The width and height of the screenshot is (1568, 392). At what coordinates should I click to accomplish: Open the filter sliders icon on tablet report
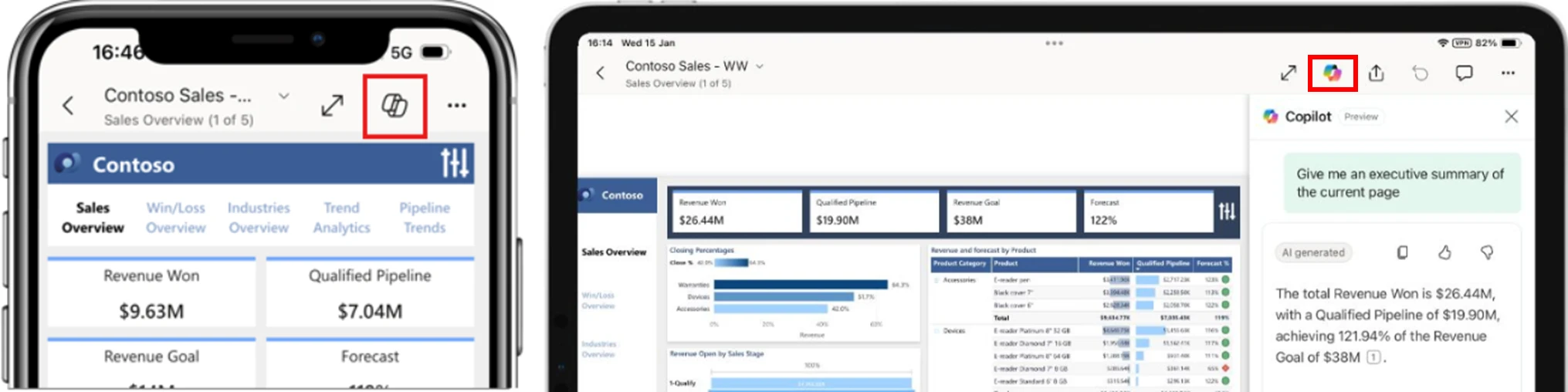pos(1227,211)
